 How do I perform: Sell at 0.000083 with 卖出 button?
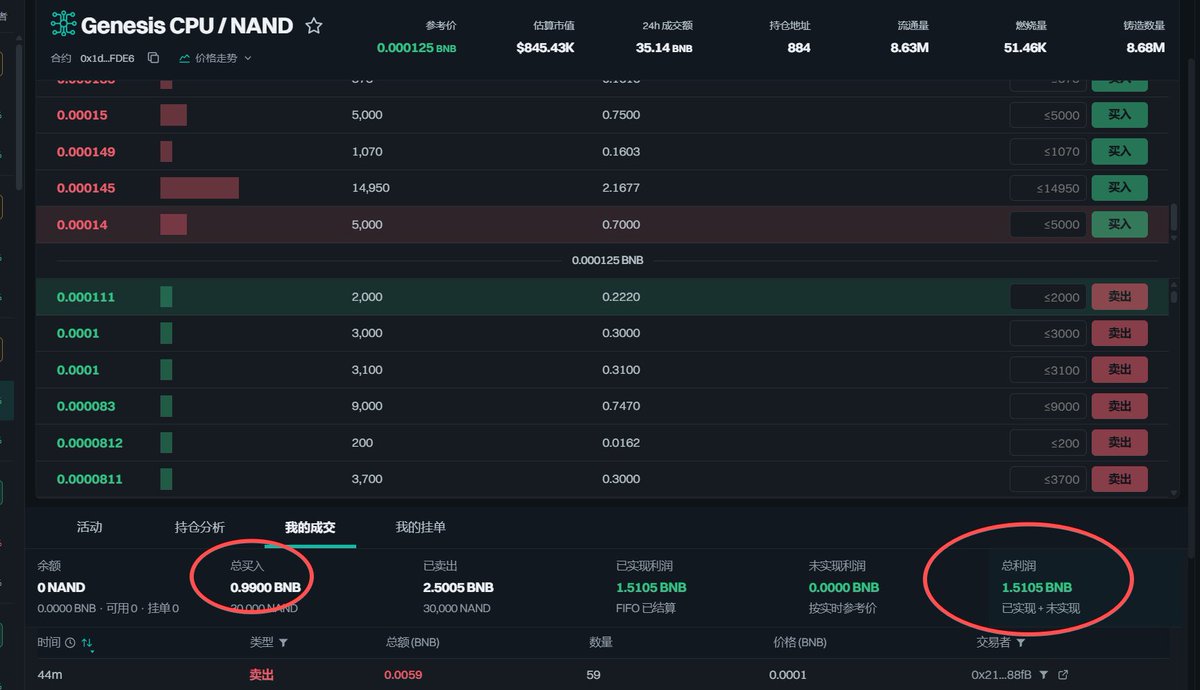click(1119, 406)
